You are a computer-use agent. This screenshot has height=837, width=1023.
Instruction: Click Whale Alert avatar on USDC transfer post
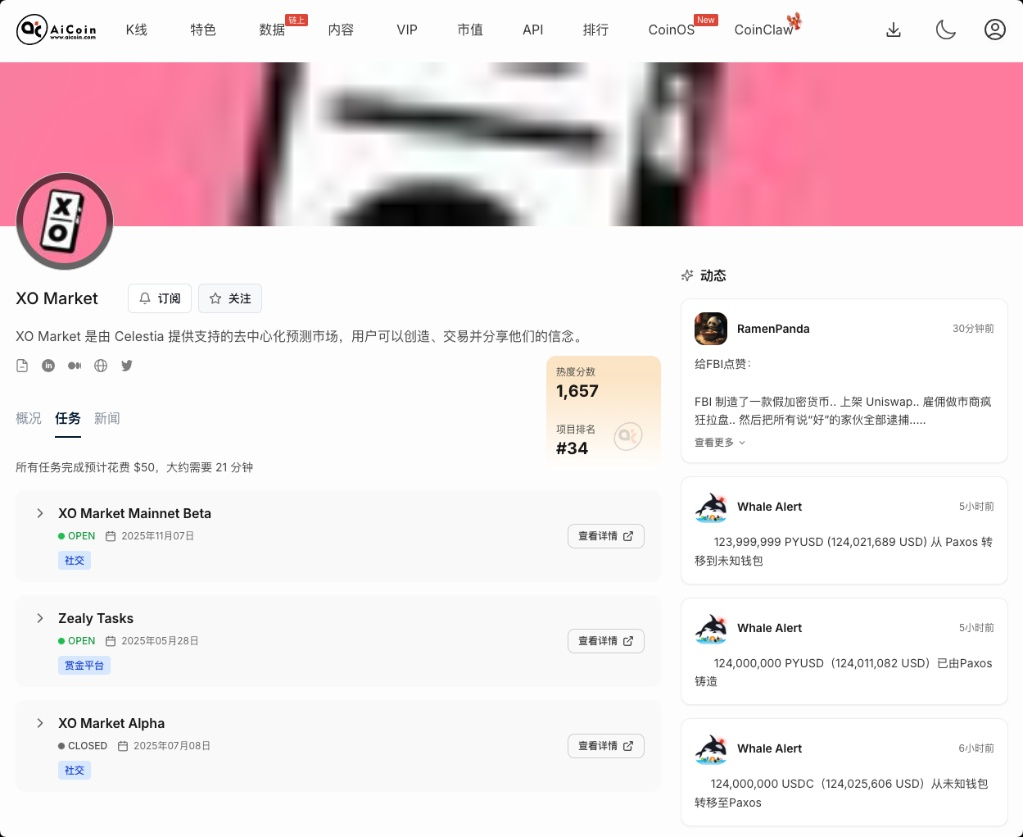tap(710, 749)
